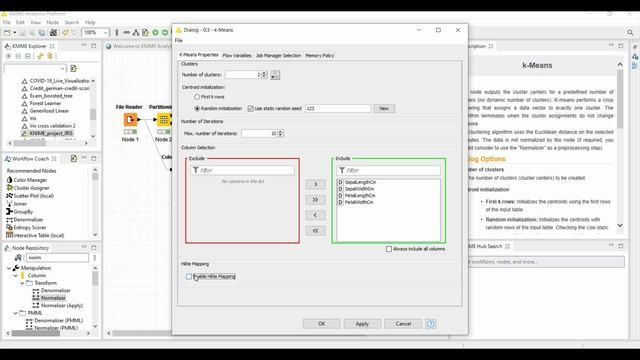Image resolution: width=640 pixels, height=360 pixels.
Task: Click the Cluster Assigner node icon
Action: tap(9, 188)
